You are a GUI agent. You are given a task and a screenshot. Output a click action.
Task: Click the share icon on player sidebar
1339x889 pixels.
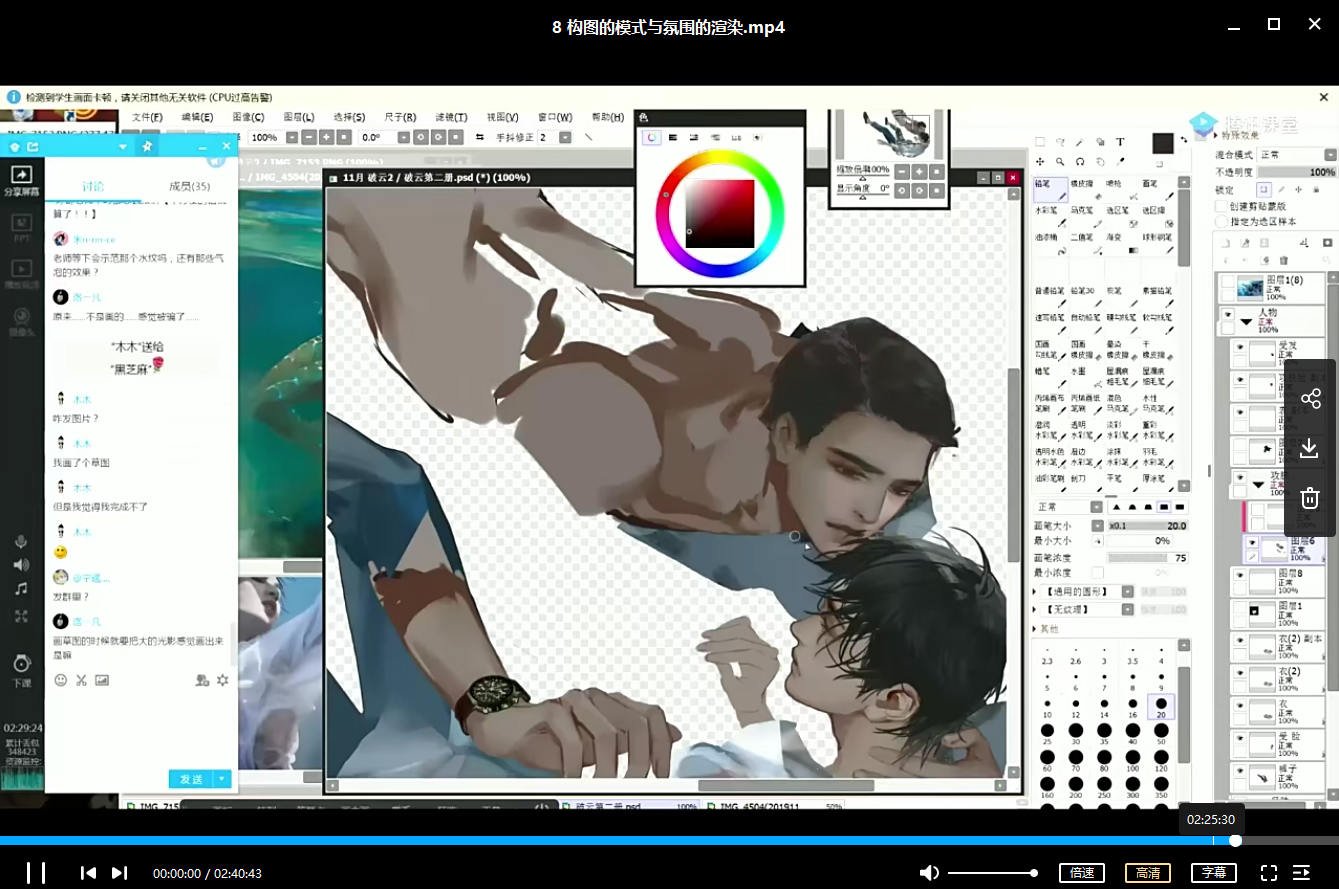1310,399
